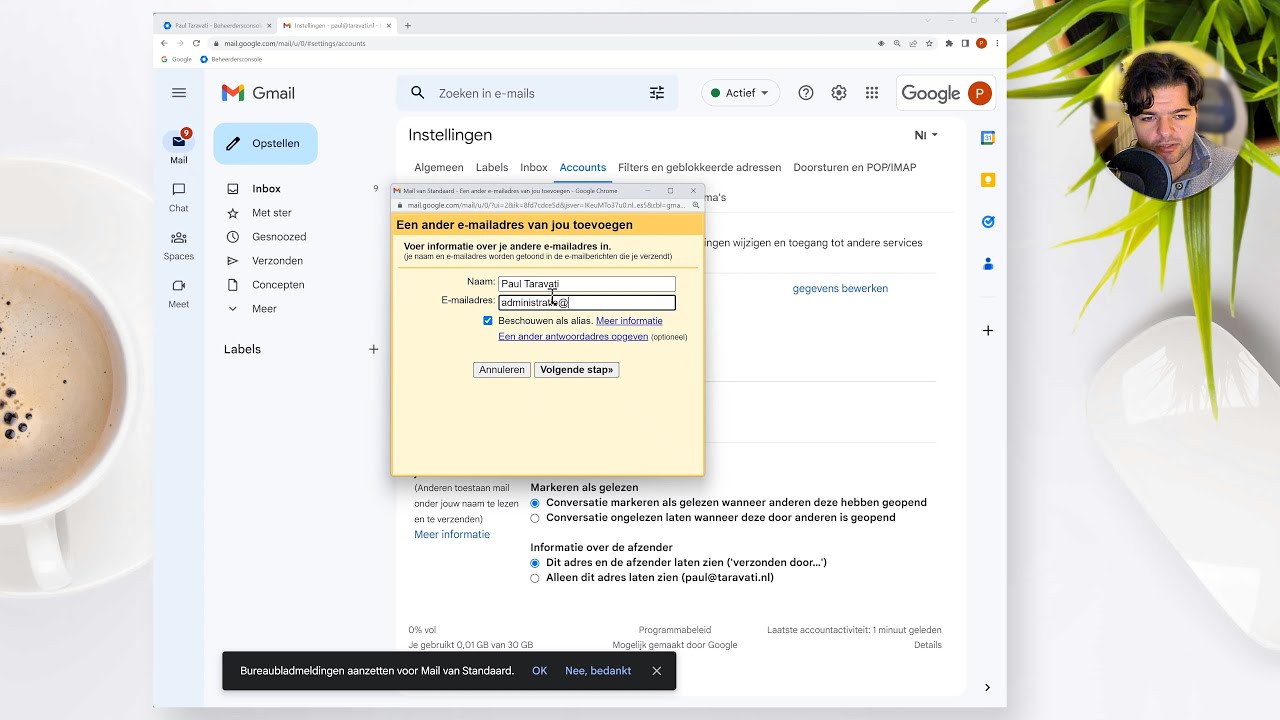Open Spaces in the left rail
This screenshot has height=720, width=1280.
point(179,245)
